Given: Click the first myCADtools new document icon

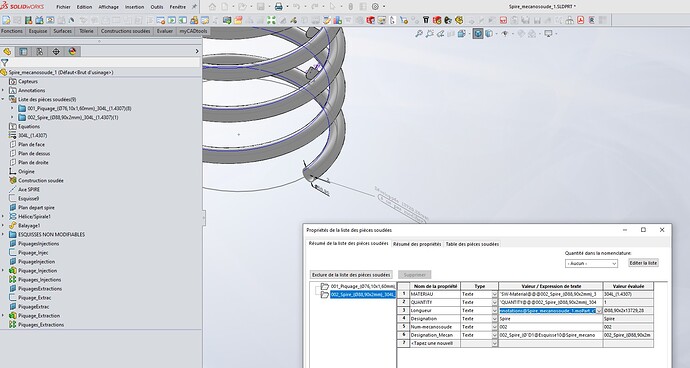Looking at the screenshot, I should click(6, 20).
